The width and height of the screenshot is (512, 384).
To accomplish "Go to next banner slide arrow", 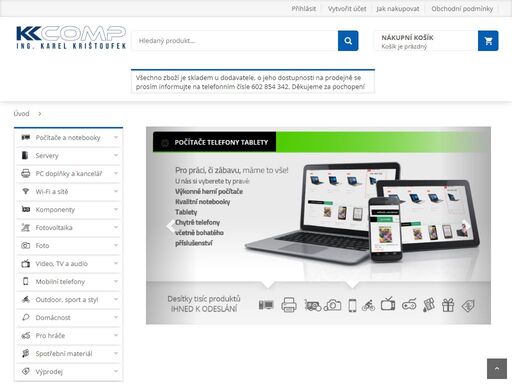I will tap(467, 226).
